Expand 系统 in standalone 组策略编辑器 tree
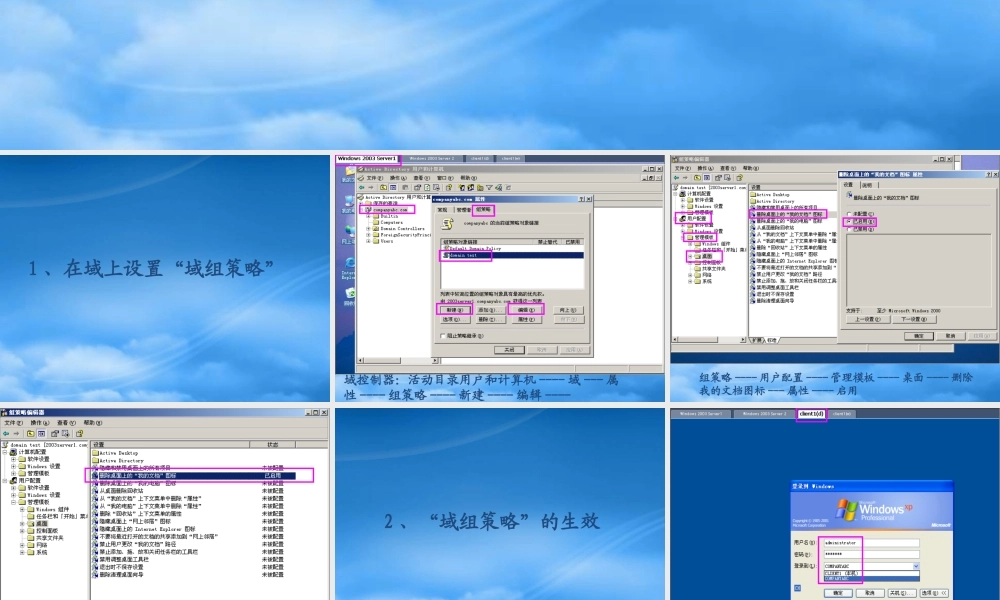The height and width of the screenshot is (600, 1000). pyautogui.click(x=22, y=553)
